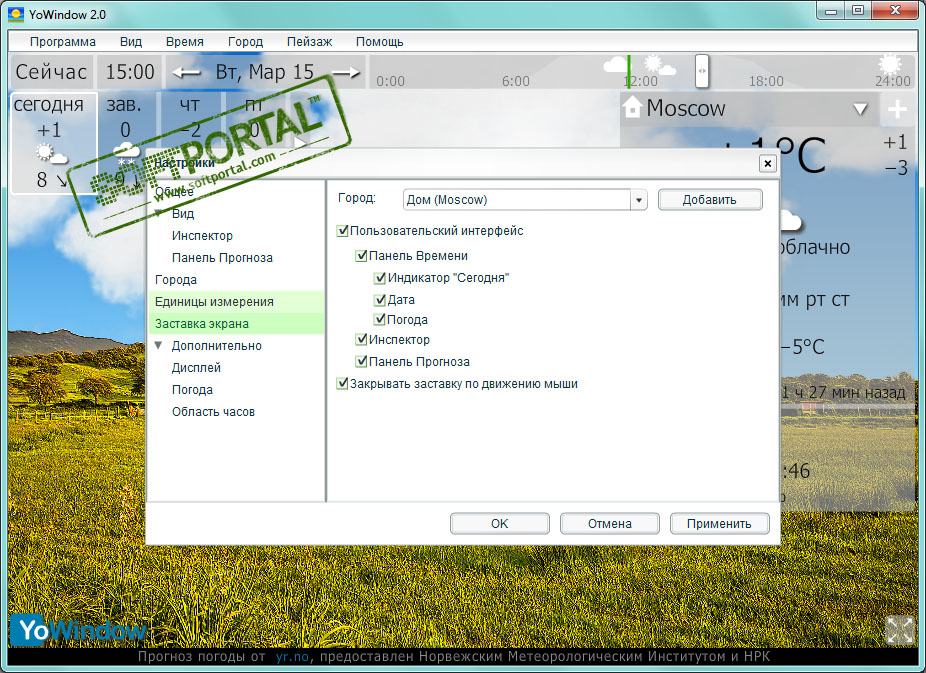Open the "Вид" menu in menu bar
The image size is (926, 673).
tap(131, 42)
